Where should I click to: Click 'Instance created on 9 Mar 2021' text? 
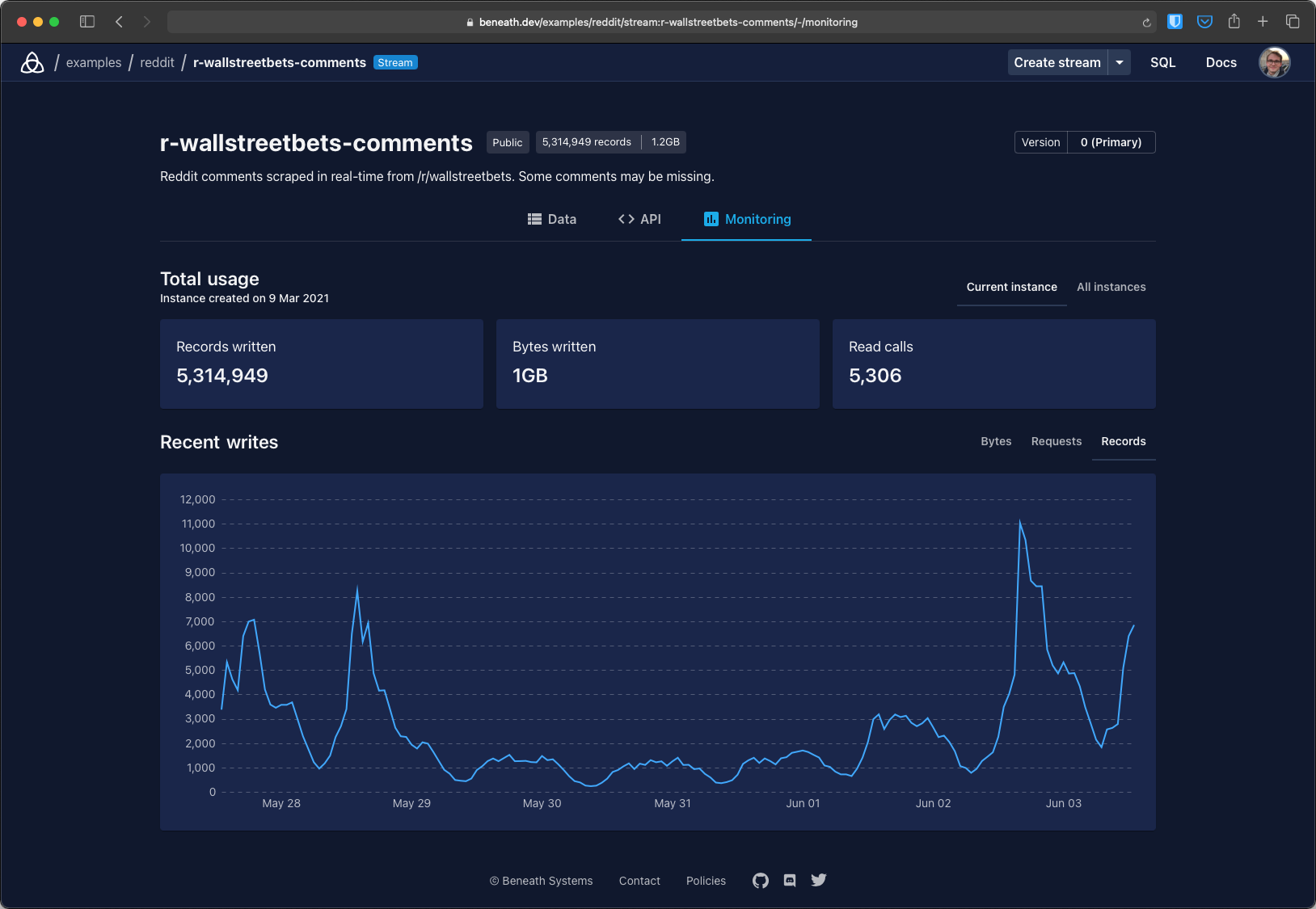click(x=244, y=298)
